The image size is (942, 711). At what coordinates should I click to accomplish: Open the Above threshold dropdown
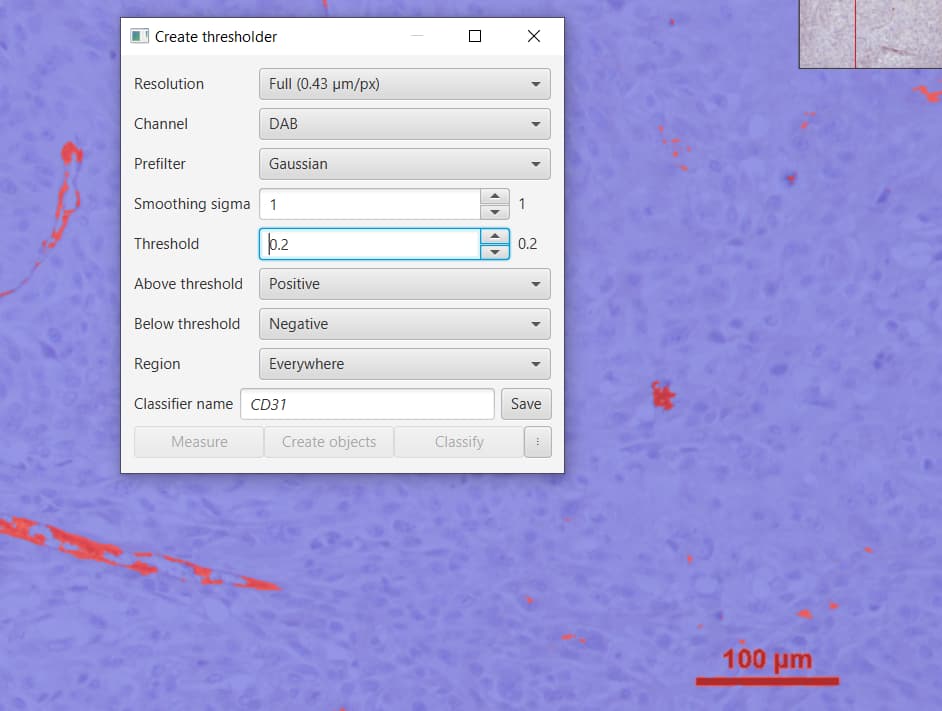404,284
